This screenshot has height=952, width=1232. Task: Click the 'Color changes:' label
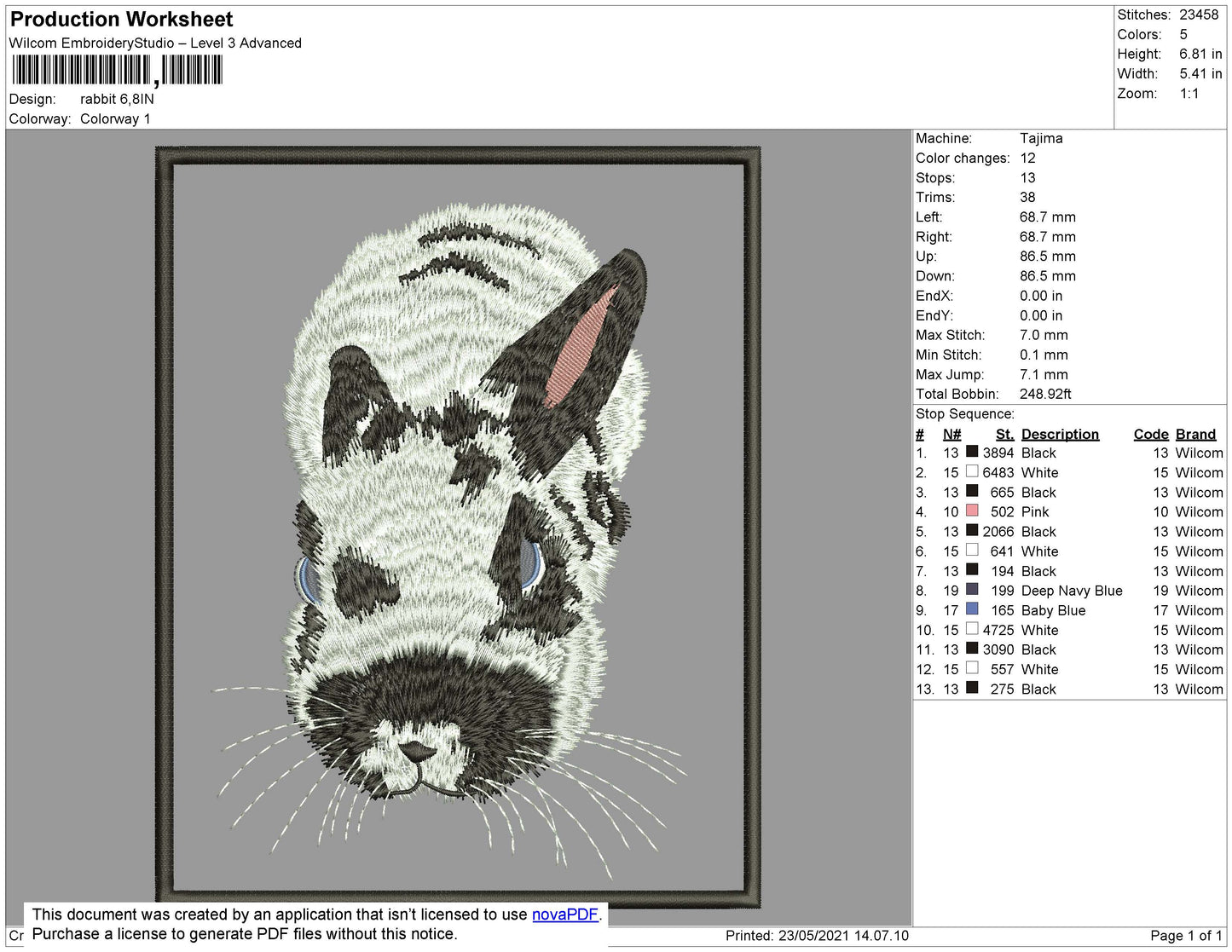click(963, 158)
